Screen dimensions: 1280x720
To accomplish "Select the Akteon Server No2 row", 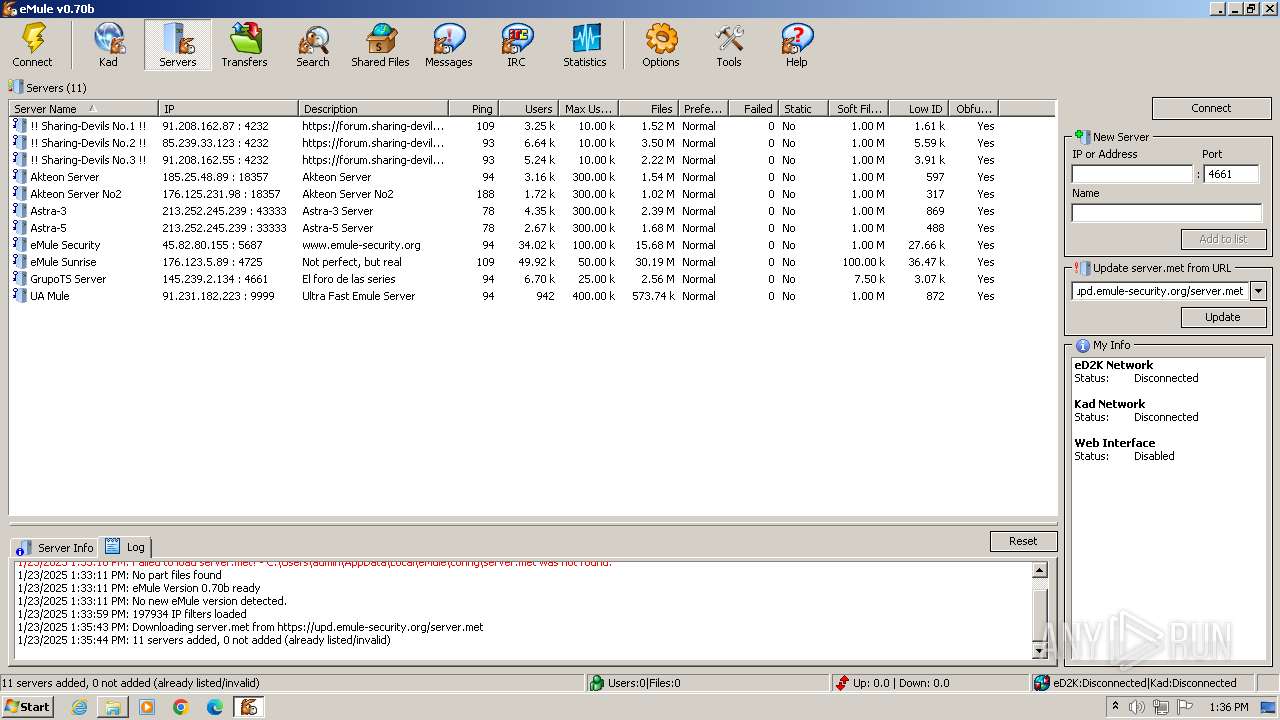I will [532, 194].
